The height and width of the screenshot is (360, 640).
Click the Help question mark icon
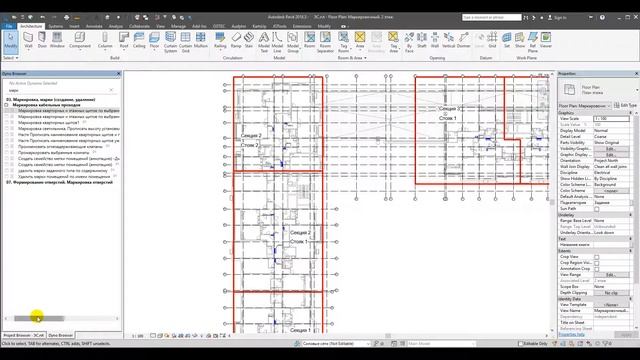click(602, 18)
